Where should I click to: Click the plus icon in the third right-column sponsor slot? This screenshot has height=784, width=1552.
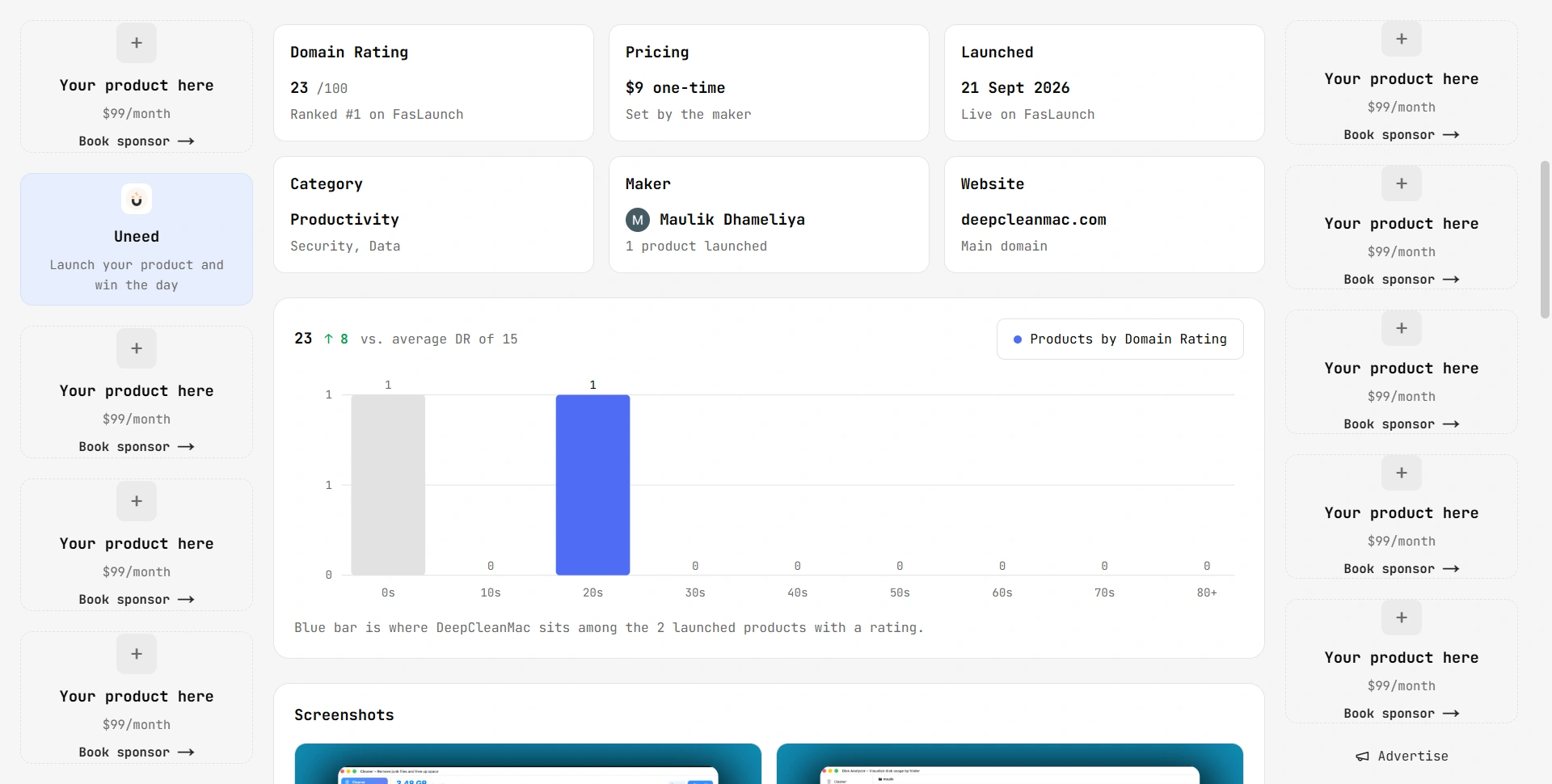(x=1402, y=328)
